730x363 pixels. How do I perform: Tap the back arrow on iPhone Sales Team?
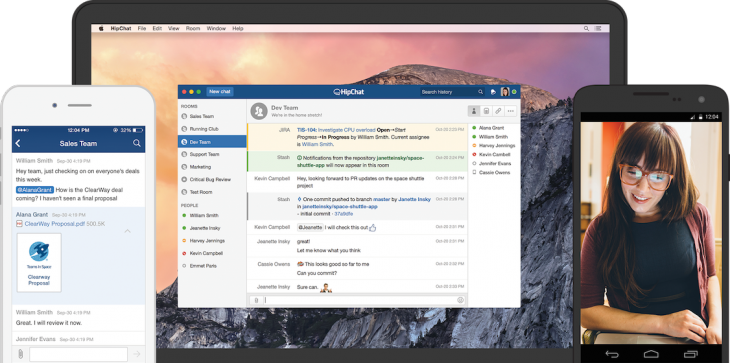pyautogui.click(x=18, y=143)
